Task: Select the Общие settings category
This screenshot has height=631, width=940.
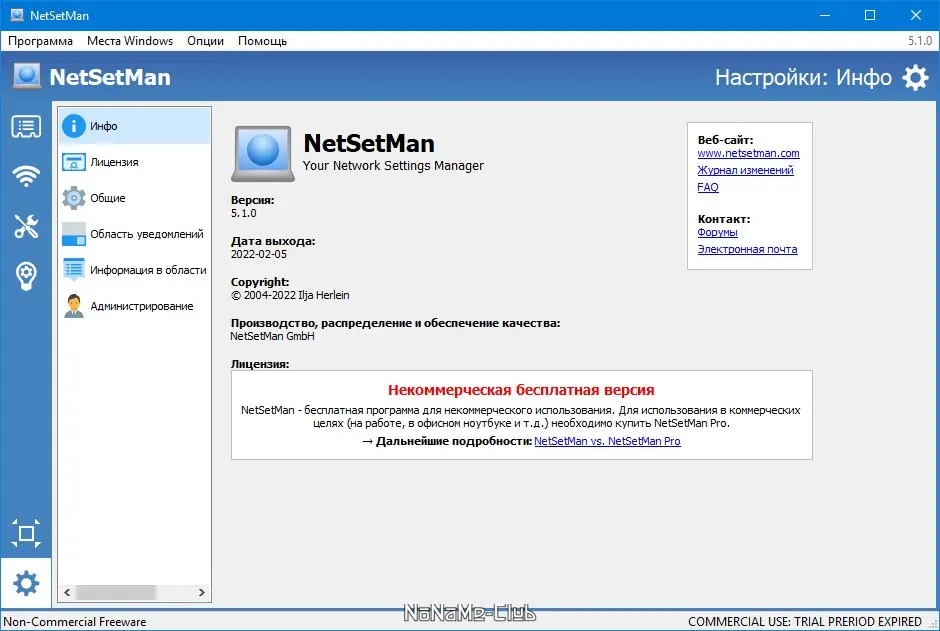Action: (x=135, y=198)
